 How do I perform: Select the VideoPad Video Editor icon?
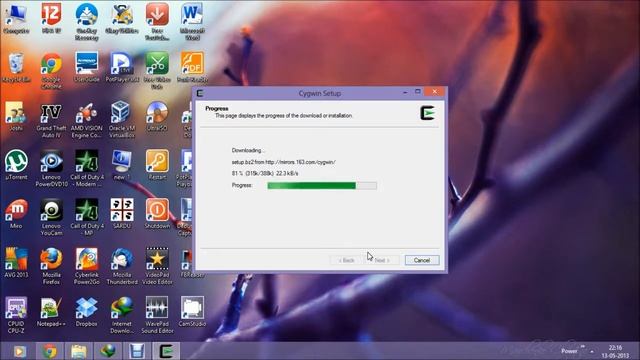pyautogui.click(x=157, y=266)
